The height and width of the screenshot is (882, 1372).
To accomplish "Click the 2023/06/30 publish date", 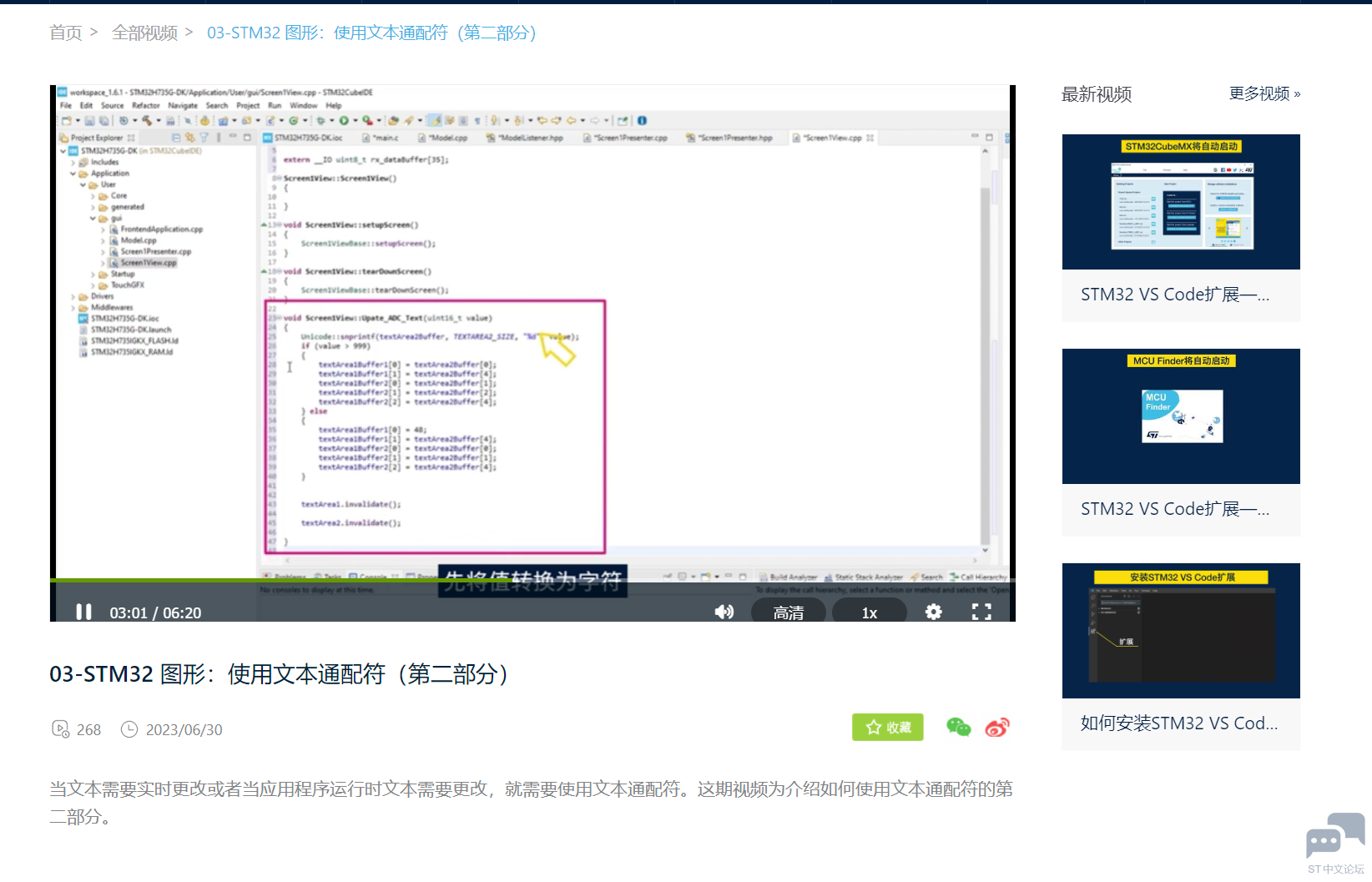I will click(184, 729).
